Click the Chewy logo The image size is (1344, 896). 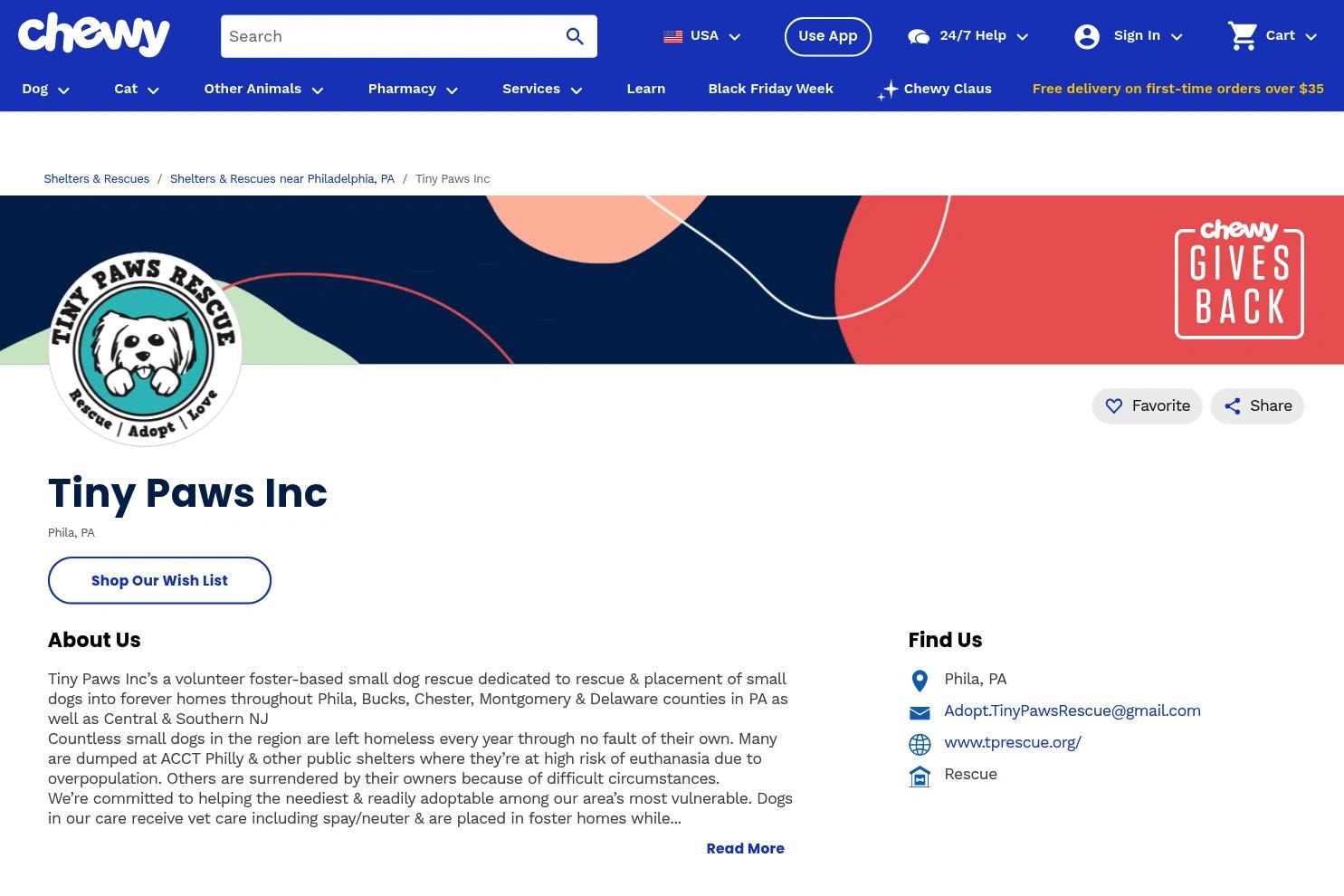pos(94,35)
